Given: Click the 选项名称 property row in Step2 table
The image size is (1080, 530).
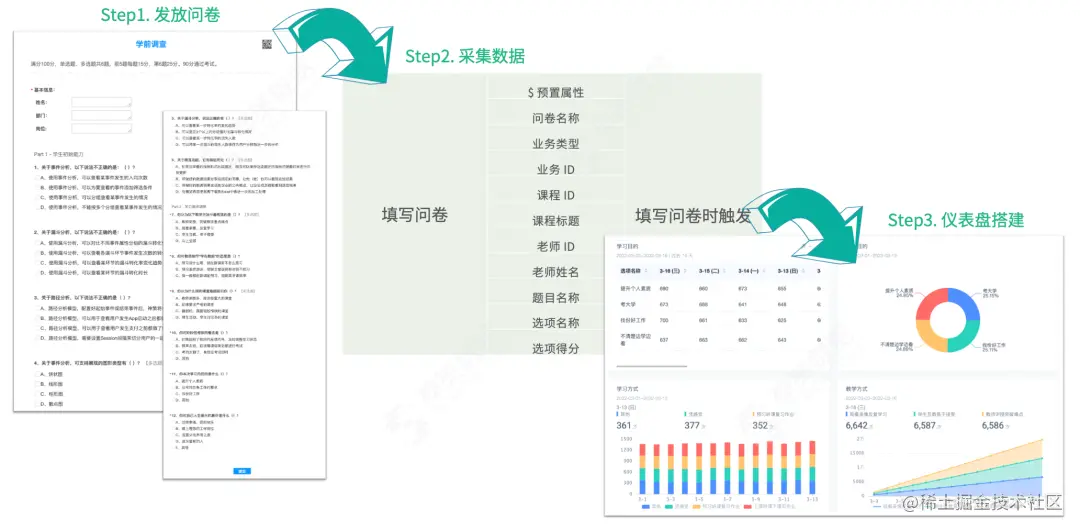Looking at the screenshot, I should coord(556,323).
